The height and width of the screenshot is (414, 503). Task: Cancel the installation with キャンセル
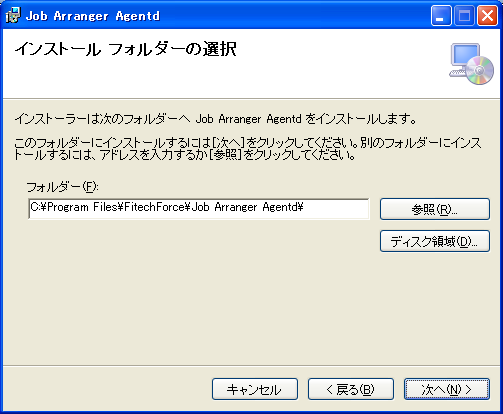coord(255,389)
